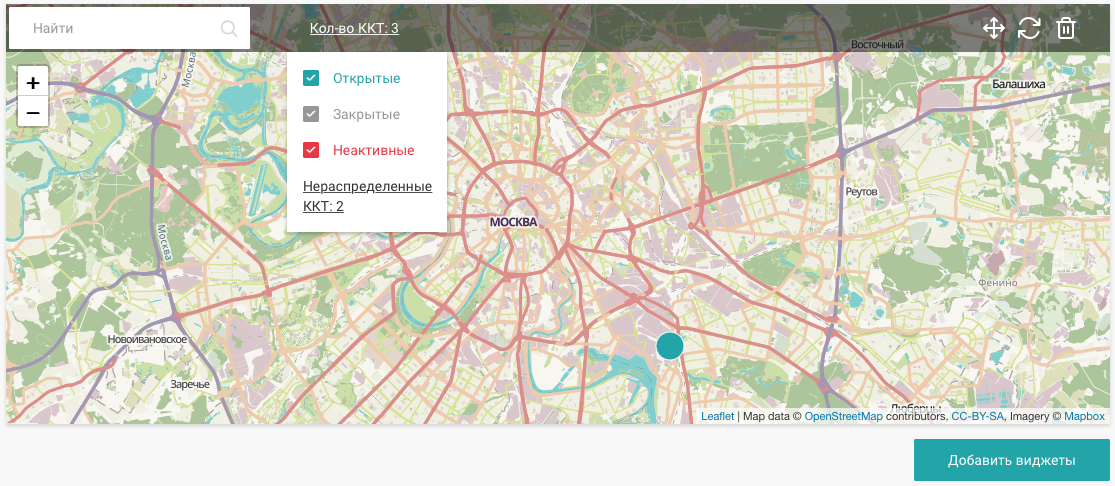Uncheck the Неактивные checkbox
This screenshot has height=486, width=1115.
point(311,150)
